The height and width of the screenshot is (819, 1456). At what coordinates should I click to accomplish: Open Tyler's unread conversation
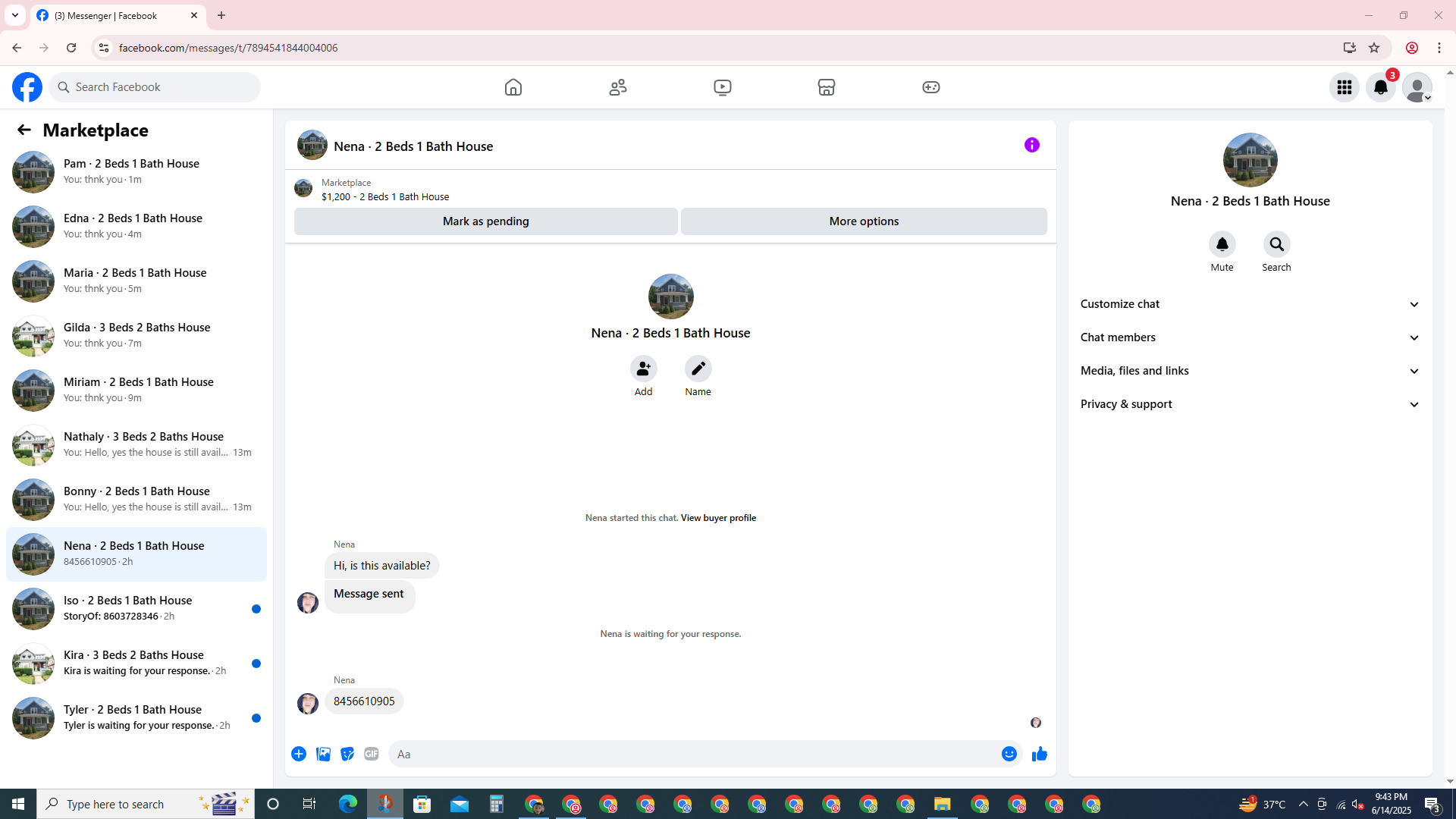pyautogui.click(x=136, y=718)
